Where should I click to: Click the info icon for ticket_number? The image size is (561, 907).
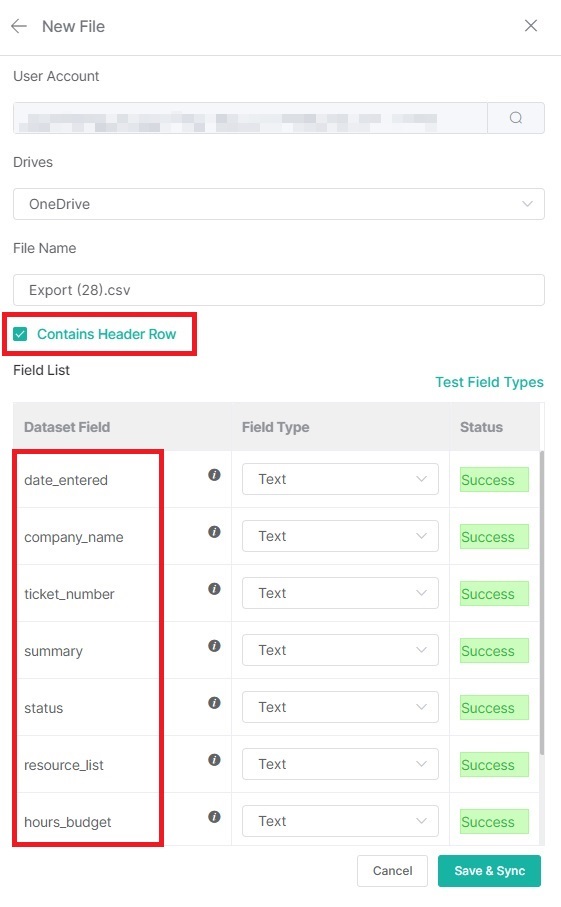pos(214,589)
